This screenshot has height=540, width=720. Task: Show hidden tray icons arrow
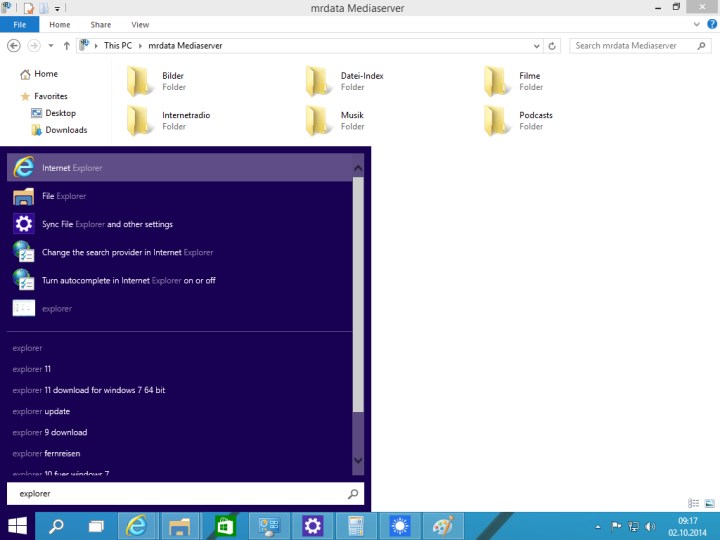tap(598, 527)
